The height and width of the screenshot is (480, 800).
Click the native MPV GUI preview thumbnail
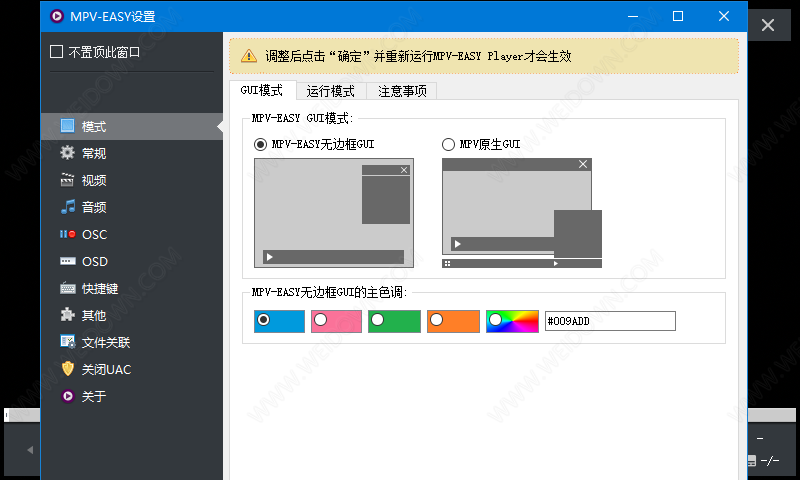point(522,213)
